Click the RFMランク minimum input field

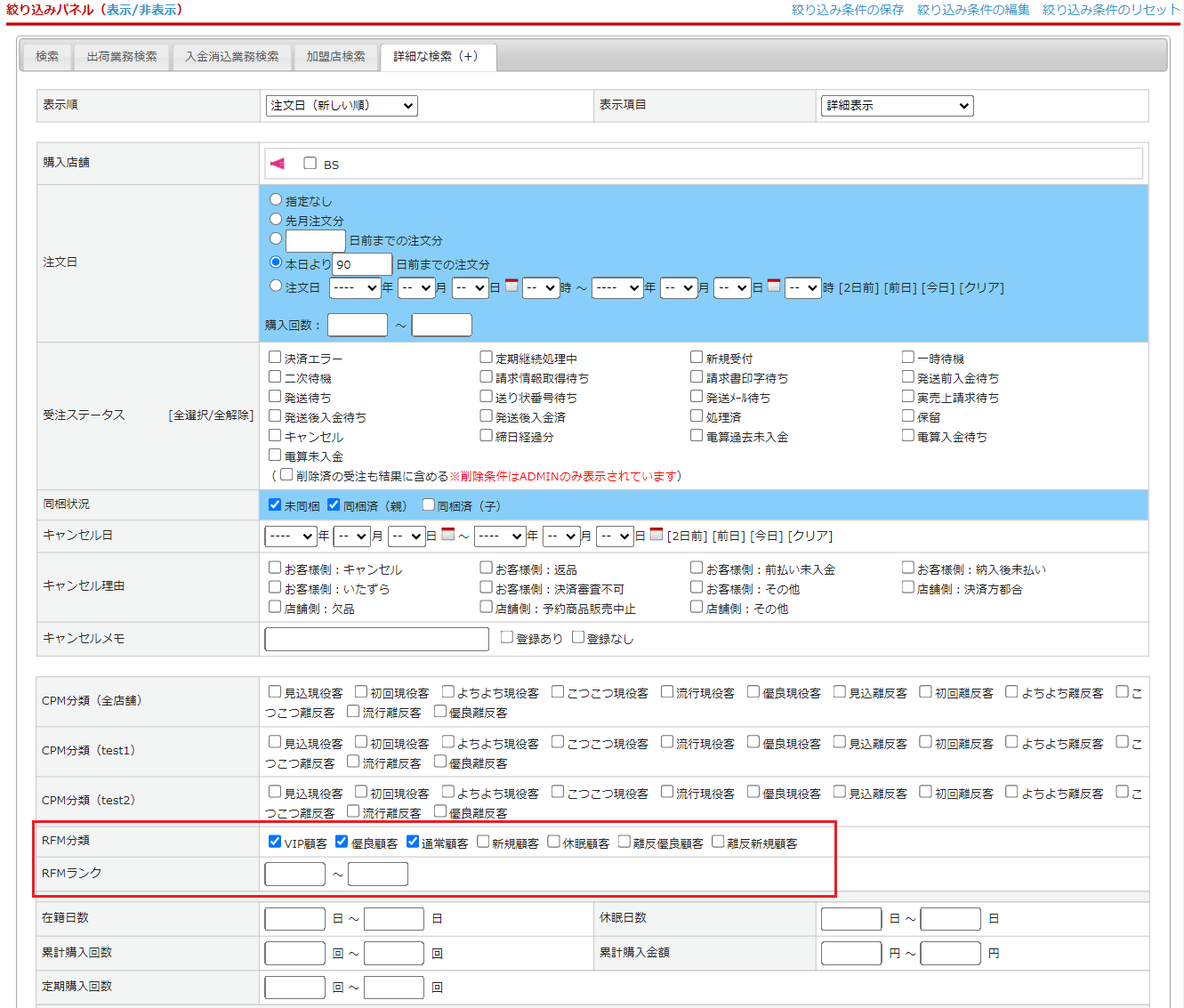click(x=294, y=875)
